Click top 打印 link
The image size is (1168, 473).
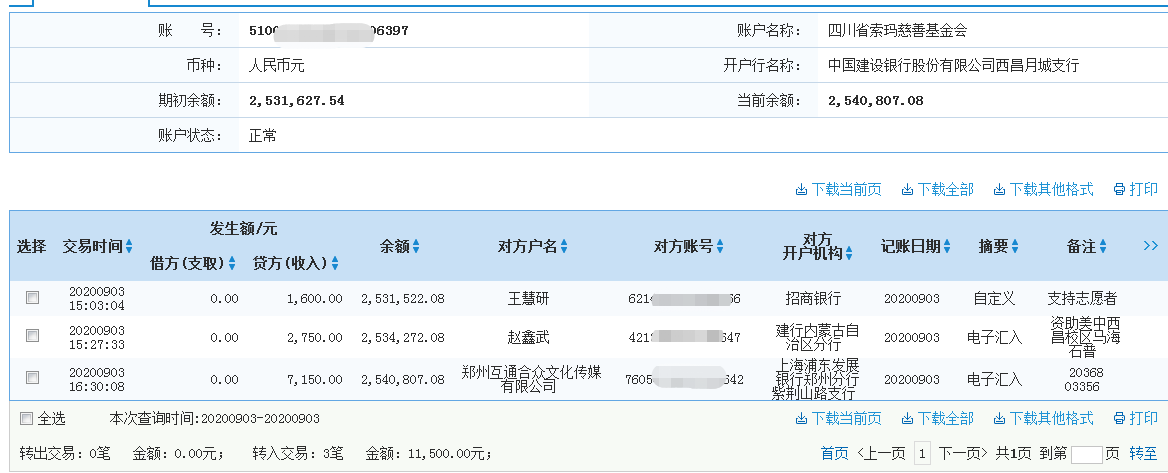[x=1135, y=189]
